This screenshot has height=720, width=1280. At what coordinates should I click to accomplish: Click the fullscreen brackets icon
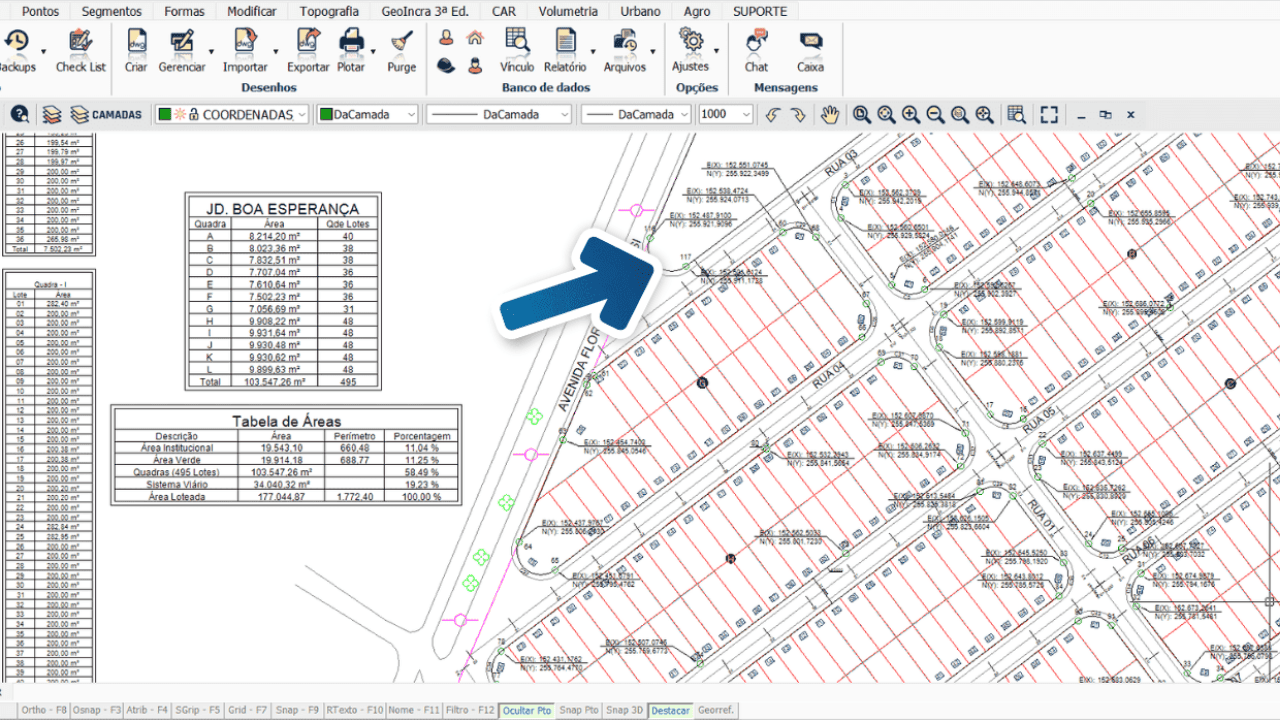tap(1048, 114)
